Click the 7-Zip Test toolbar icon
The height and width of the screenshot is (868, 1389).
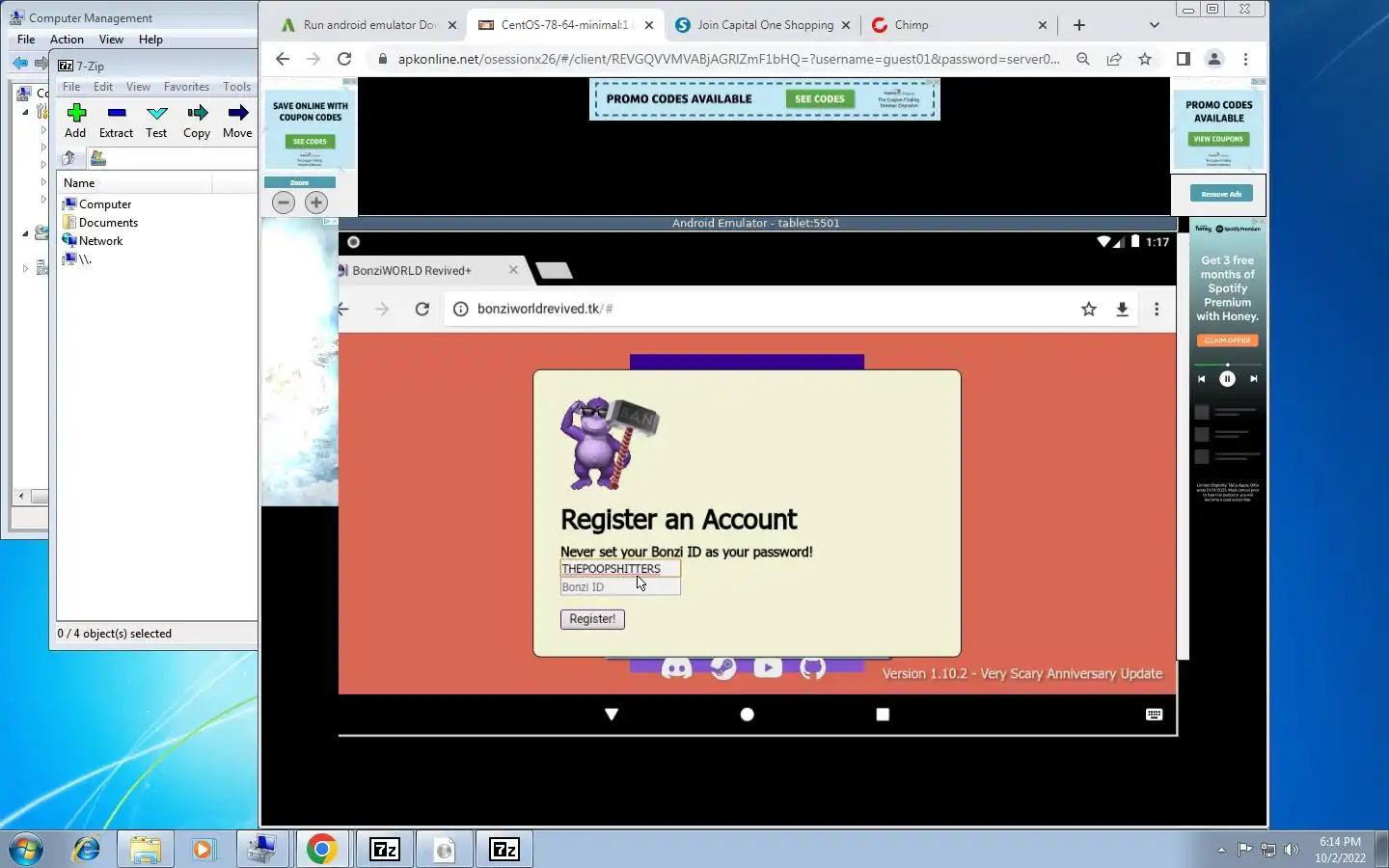tap(156, 114)
